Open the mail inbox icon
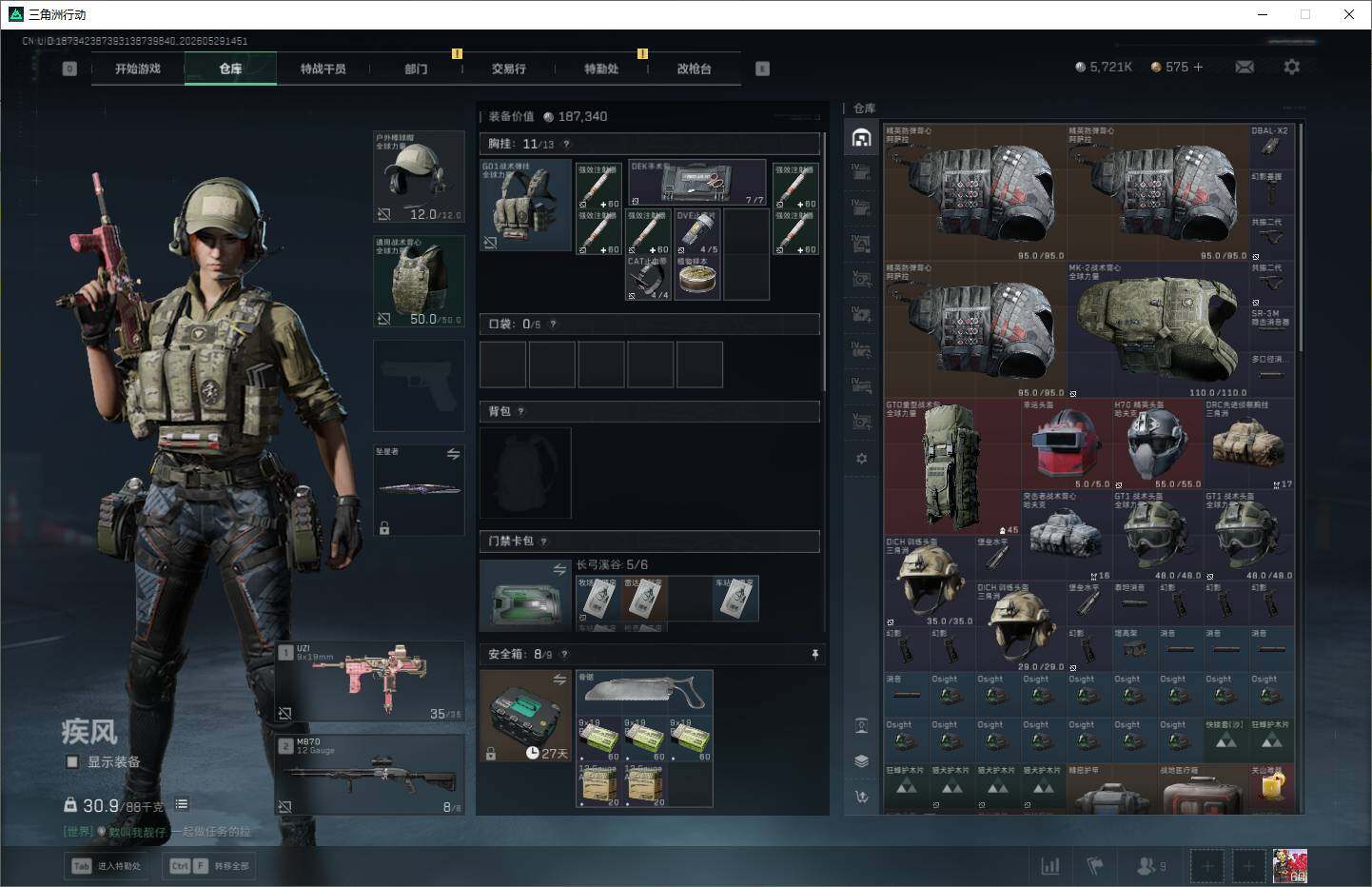This screenshot has height=887, width=1372. 1245,67
